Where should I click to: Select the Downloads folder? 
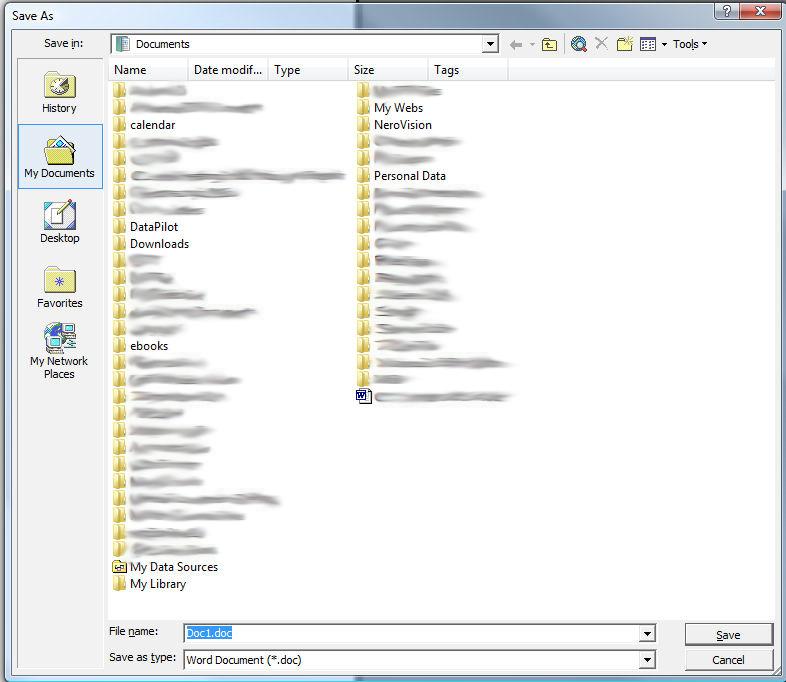click(159, 244)
